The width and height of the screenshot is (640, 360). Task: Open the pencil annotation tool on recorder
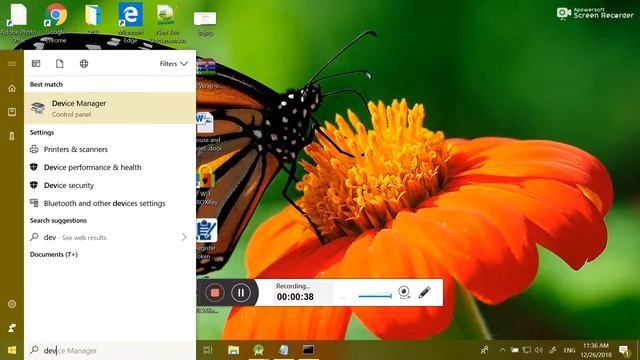point(424,292)
